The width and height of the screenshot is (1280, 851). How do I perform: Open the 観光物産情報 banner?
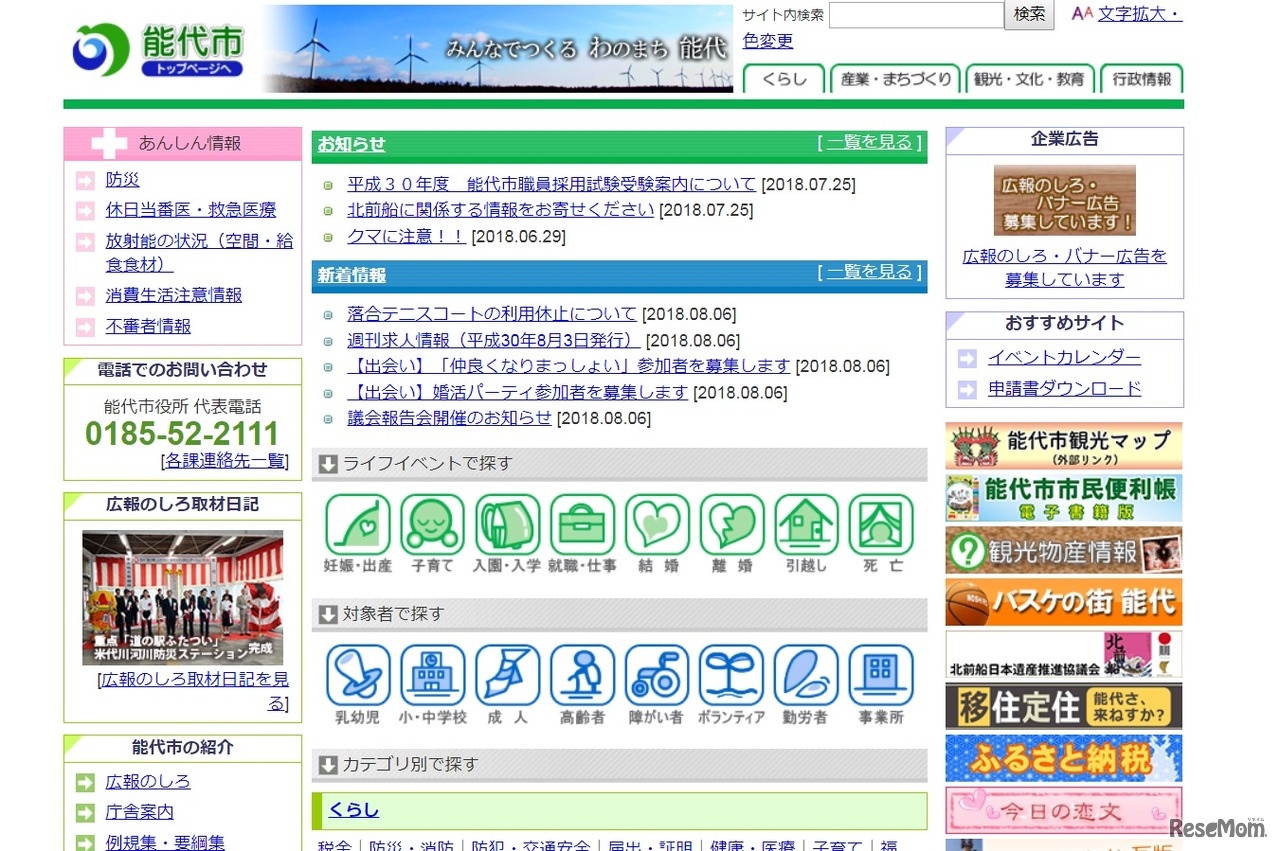click(x=1064, y=550)
